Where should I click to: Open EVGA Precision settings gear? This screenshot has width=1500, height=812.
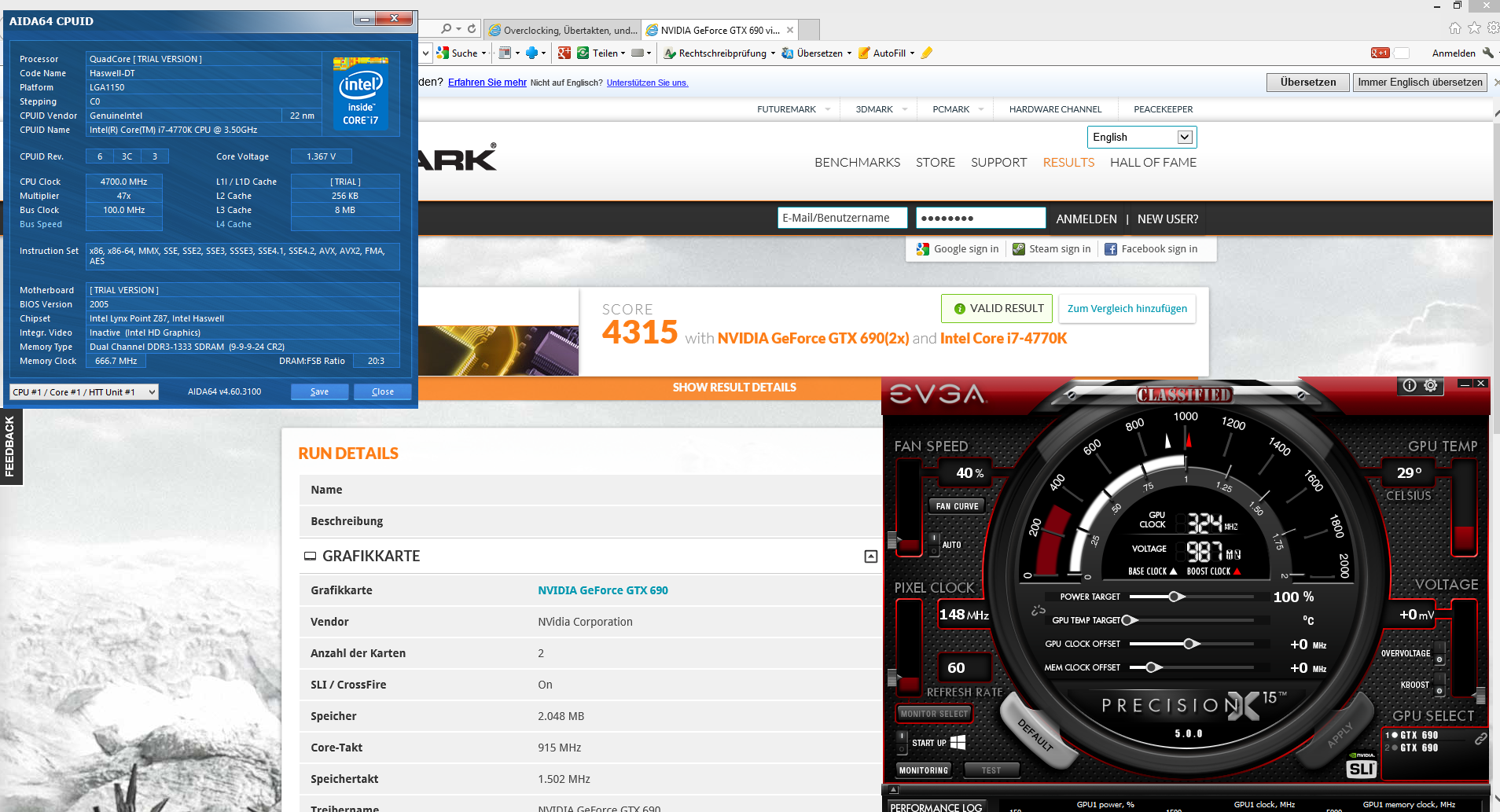(1431, 385)
